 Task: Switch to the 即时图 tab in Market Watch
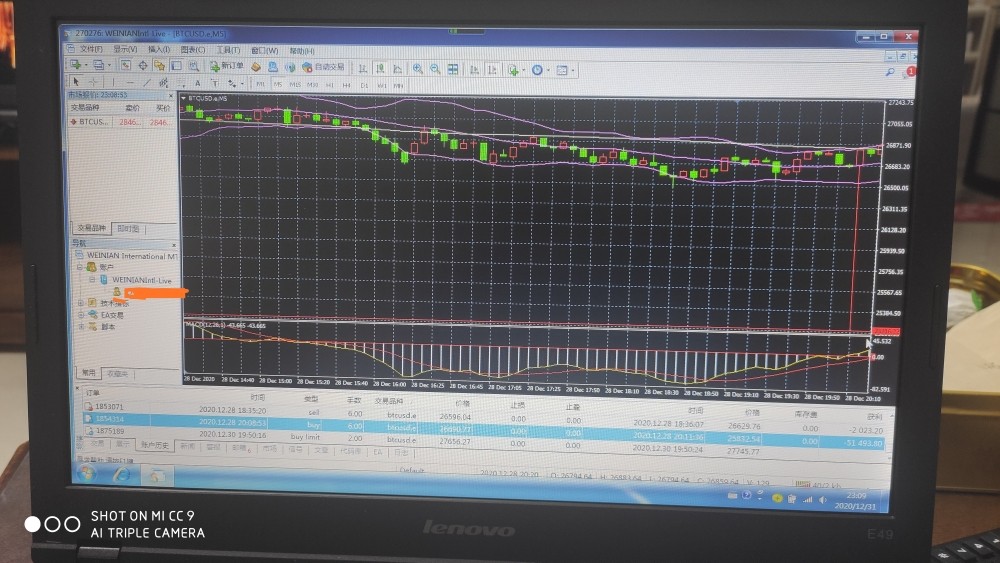(x=128, y=228)
